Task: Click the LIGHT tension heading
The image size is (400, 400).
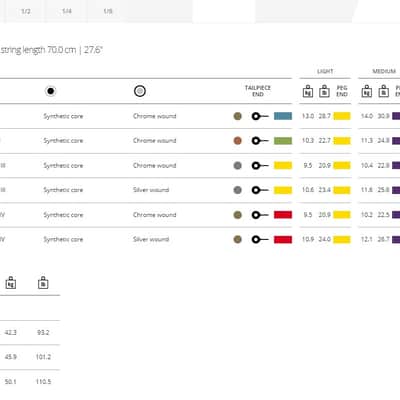Action: click(325, 71)
